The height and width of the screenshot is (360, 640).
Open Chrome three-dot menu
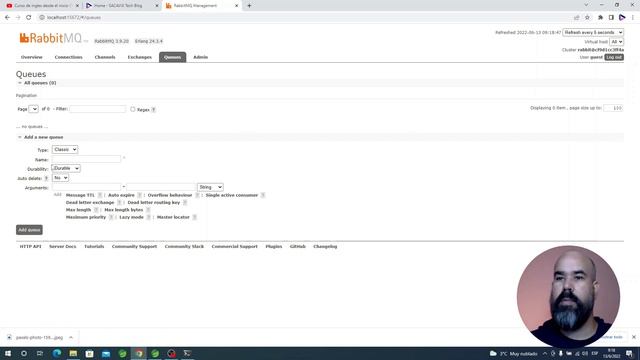(x=633, y=18)
